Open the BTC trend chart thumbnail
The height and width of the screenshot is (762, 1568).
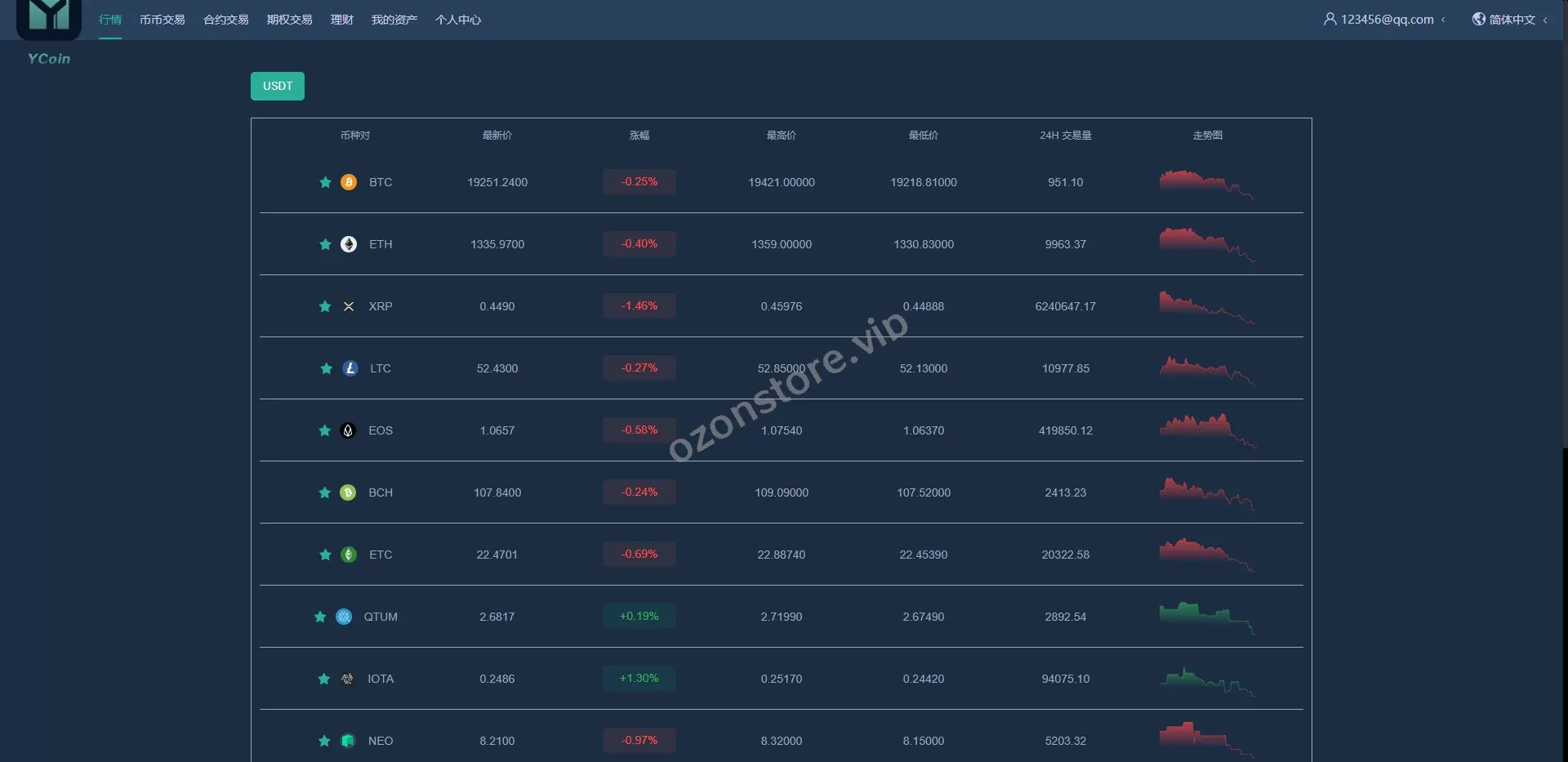pos(1207,184)
